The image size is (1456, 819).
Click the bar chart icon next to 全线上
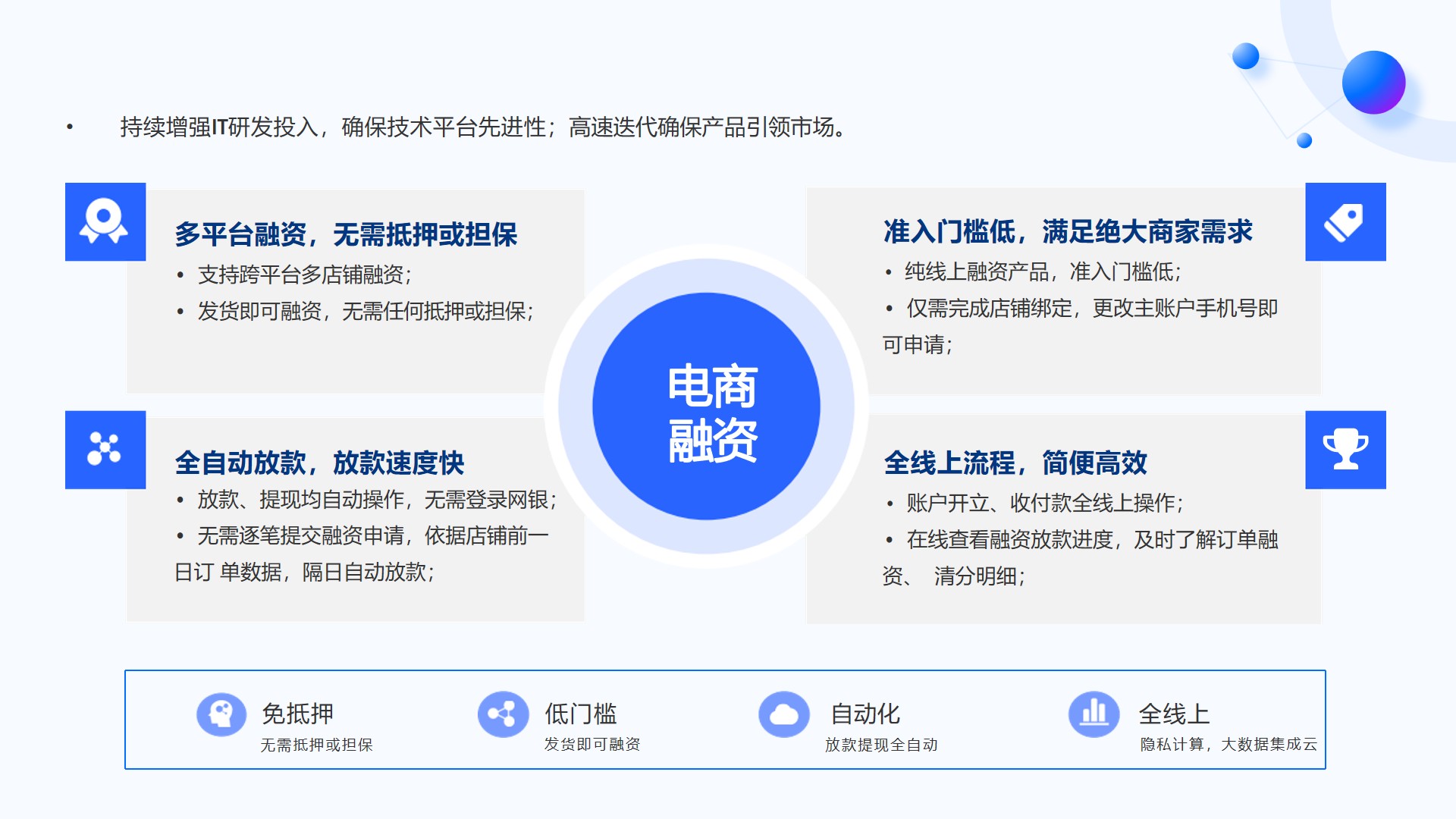point(1094,714)
